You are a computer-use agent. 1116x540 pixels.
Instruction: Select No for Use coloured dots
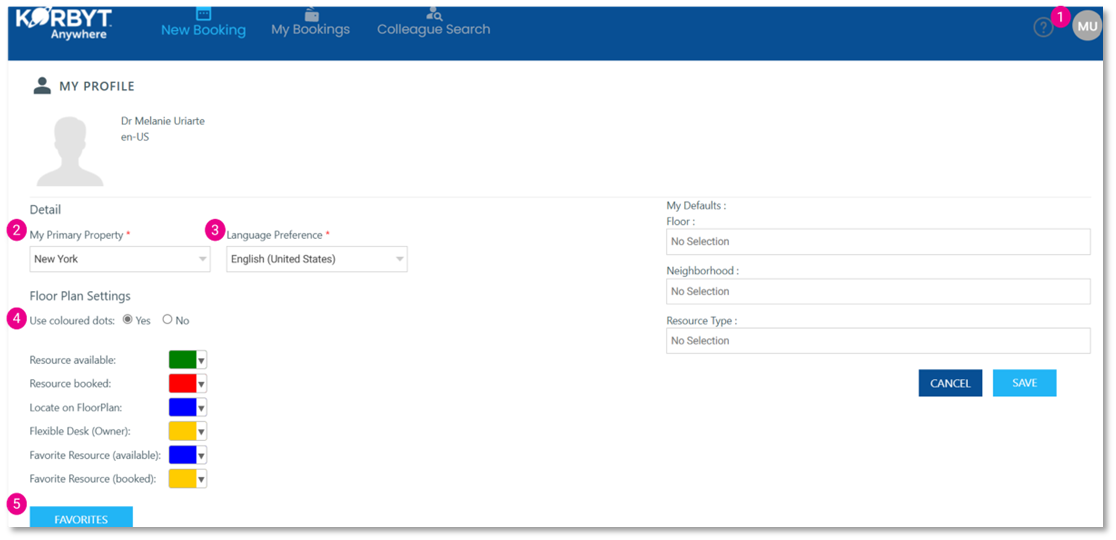pyautogui.click(x=168, y=320)
